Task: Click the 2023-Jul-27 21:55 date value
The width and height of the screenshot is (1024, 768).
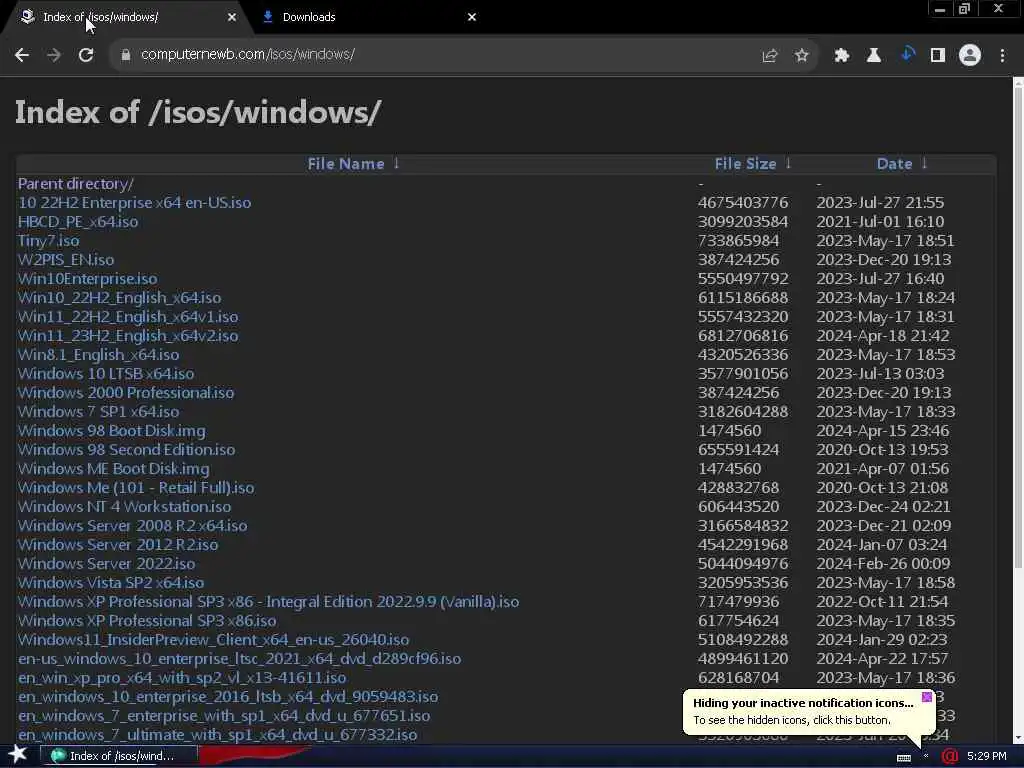Action: click(880, 202)
